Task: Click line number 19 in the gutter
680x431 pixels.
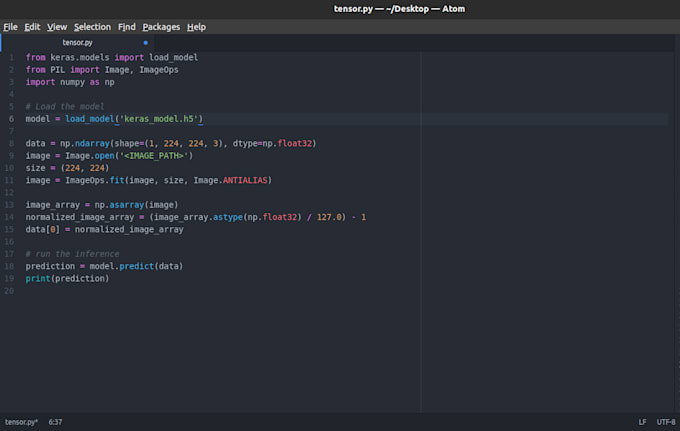Action: 10,278
